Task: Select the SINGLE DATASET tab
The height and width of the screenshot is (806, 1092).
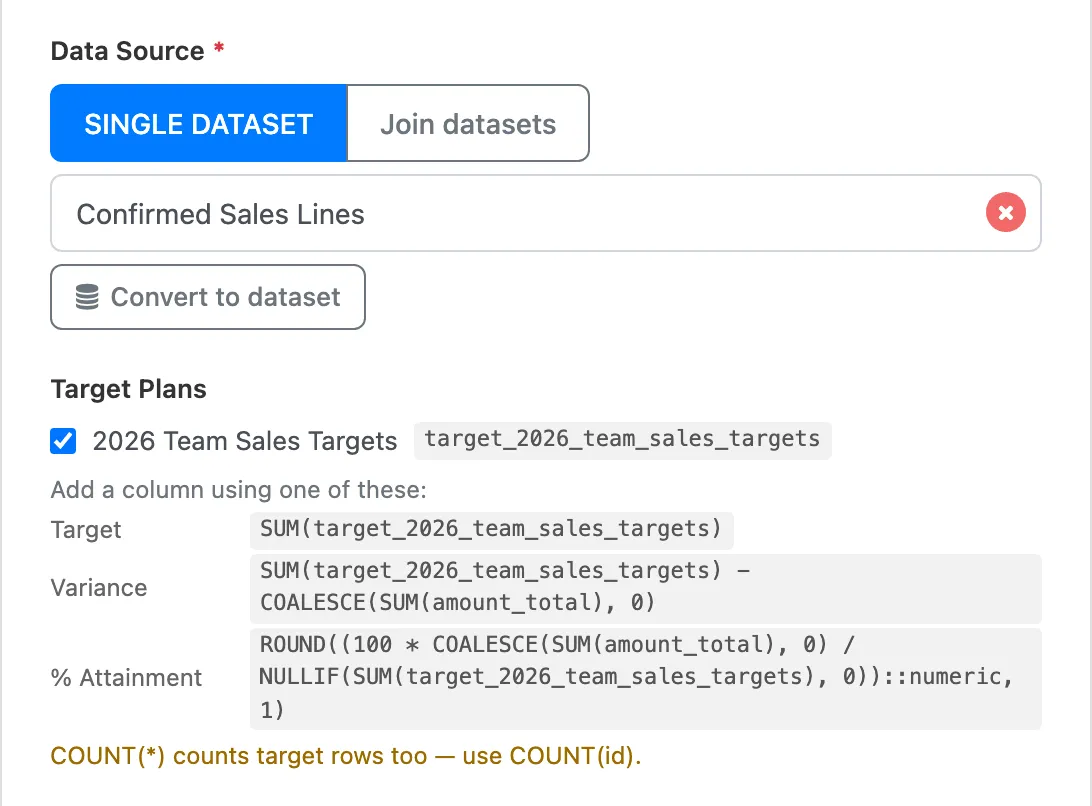Action: pyautogui.click(x=198, y=123)
